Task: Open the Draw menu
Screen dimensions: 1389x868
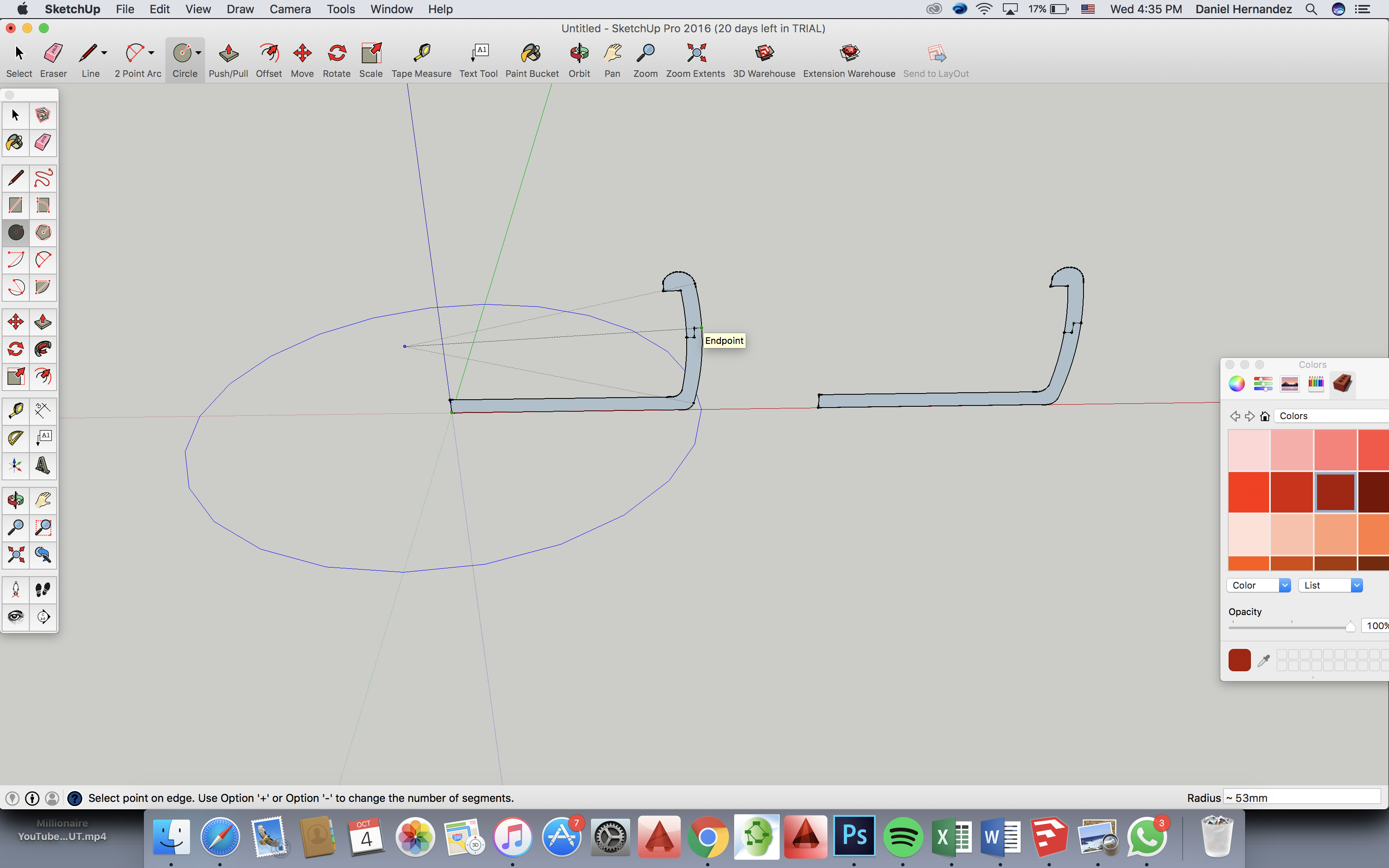Action: pyautogui.click(x=240, y=9)
